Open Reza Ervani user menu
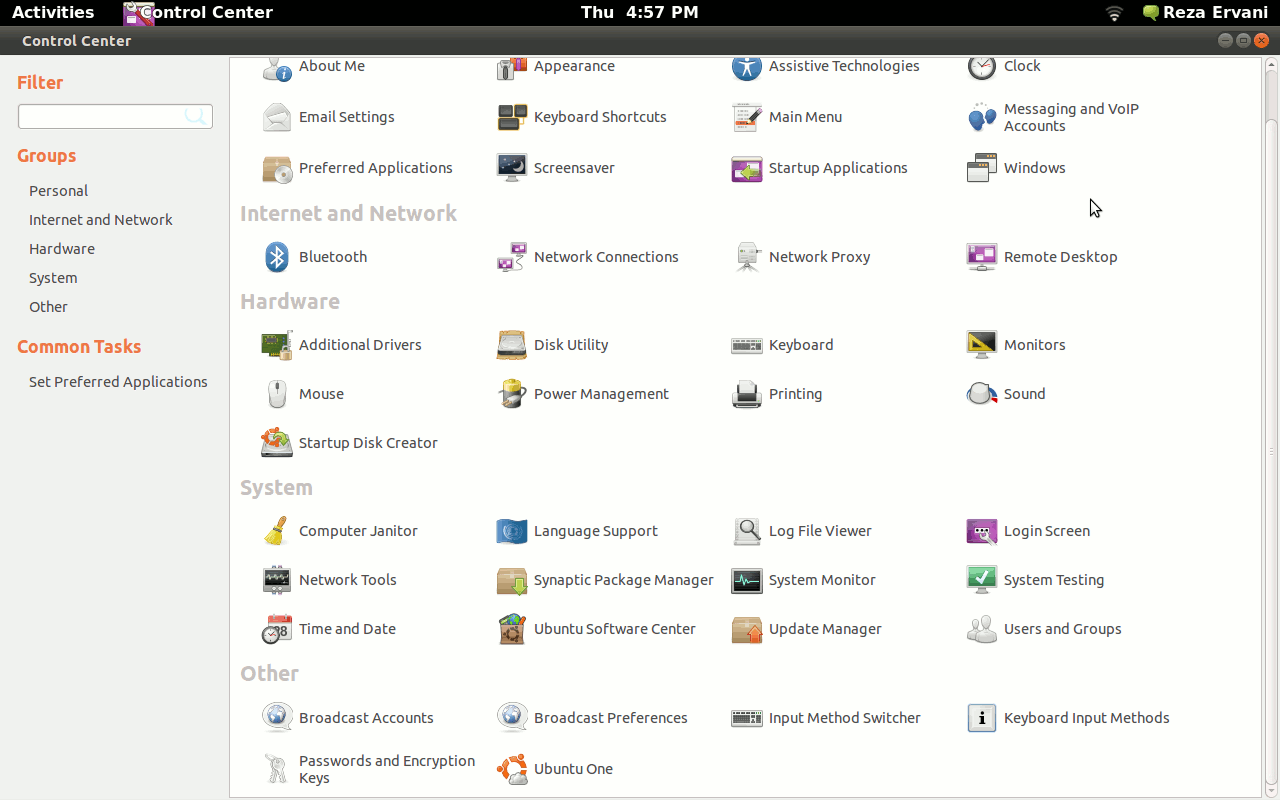 (1205, 12)
